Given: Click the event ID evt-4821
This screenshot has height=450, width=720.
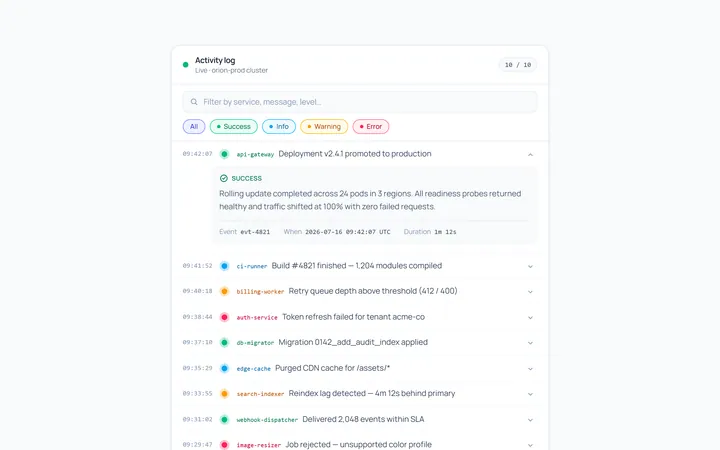Looking at the screenshot, I should tap(255, 232).
